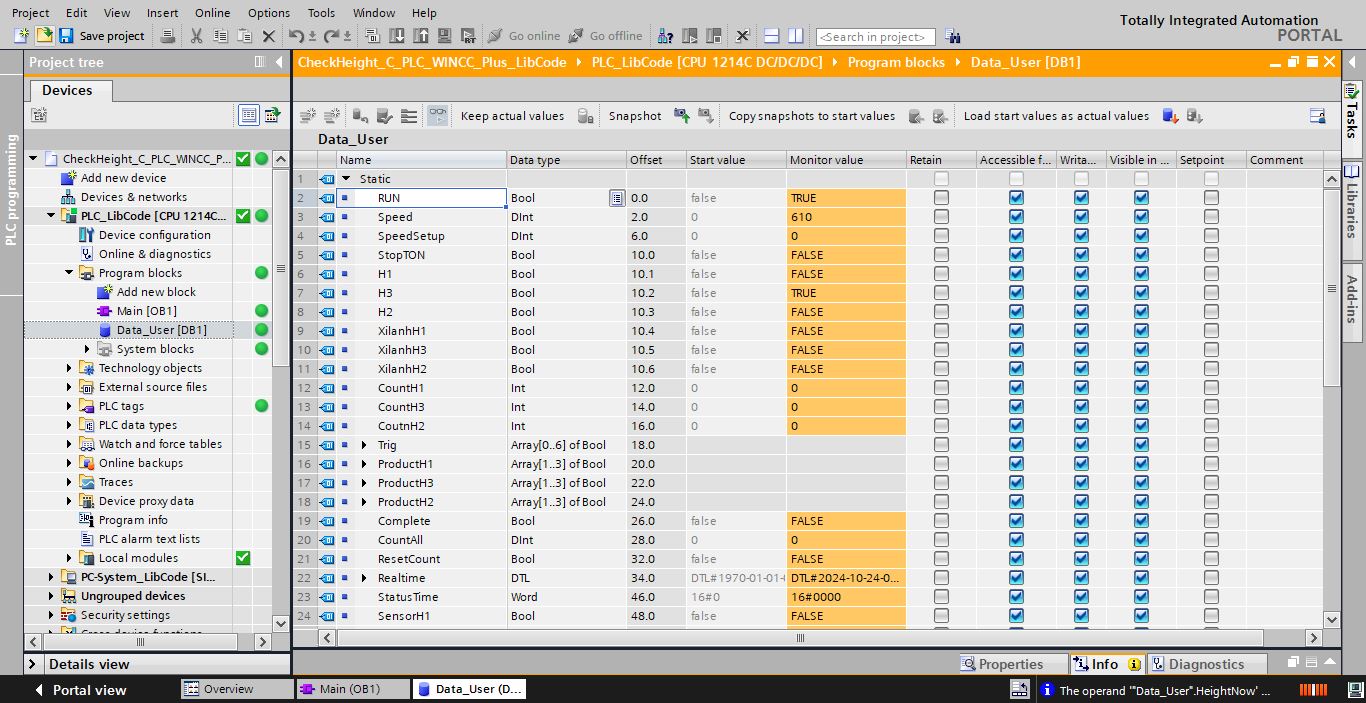The image size is (1366, 703).
Task: Click the Start runtime RT icon
Action: coord(469,36)
